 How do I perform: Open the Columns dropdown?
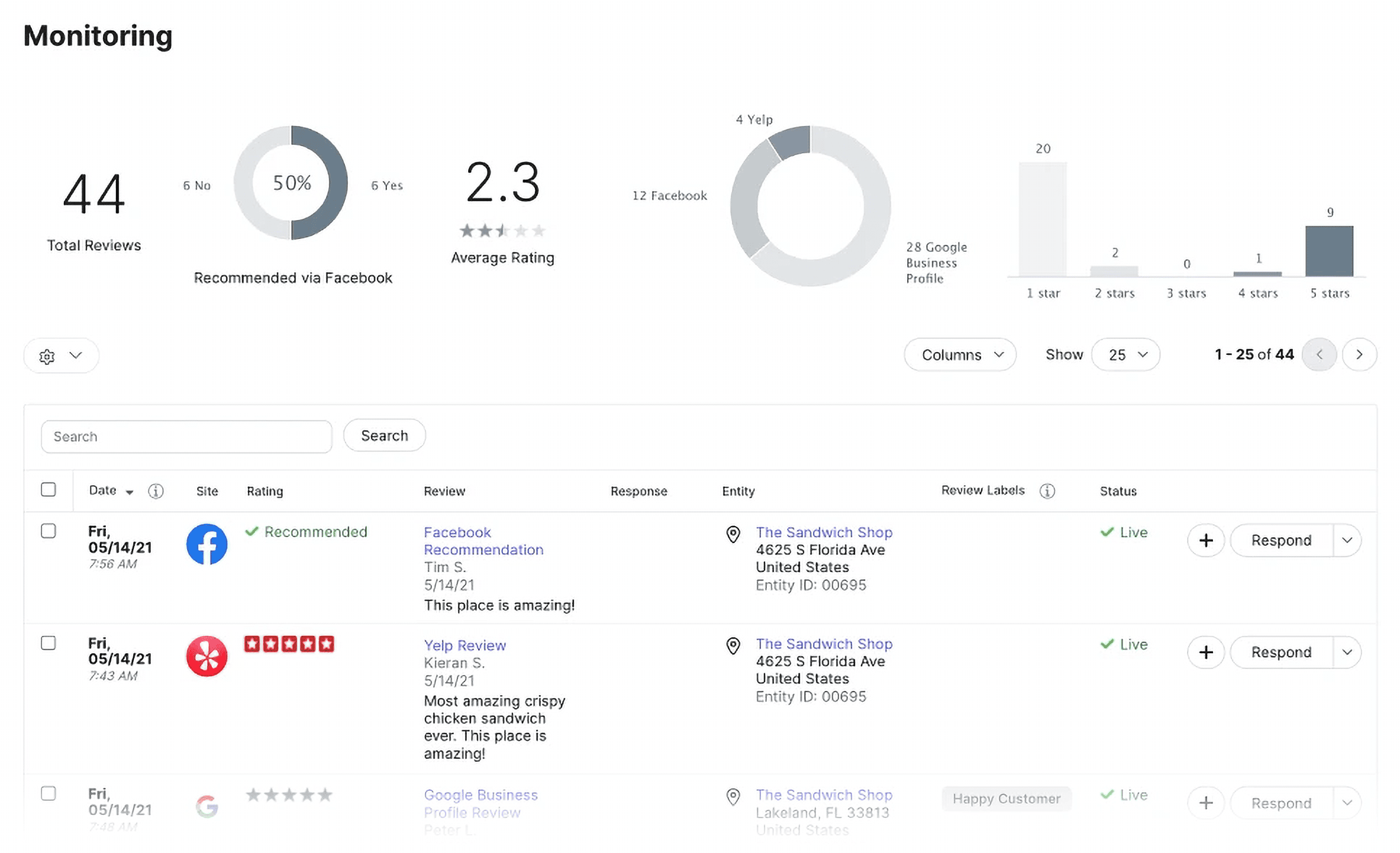(x=960, y=355)
